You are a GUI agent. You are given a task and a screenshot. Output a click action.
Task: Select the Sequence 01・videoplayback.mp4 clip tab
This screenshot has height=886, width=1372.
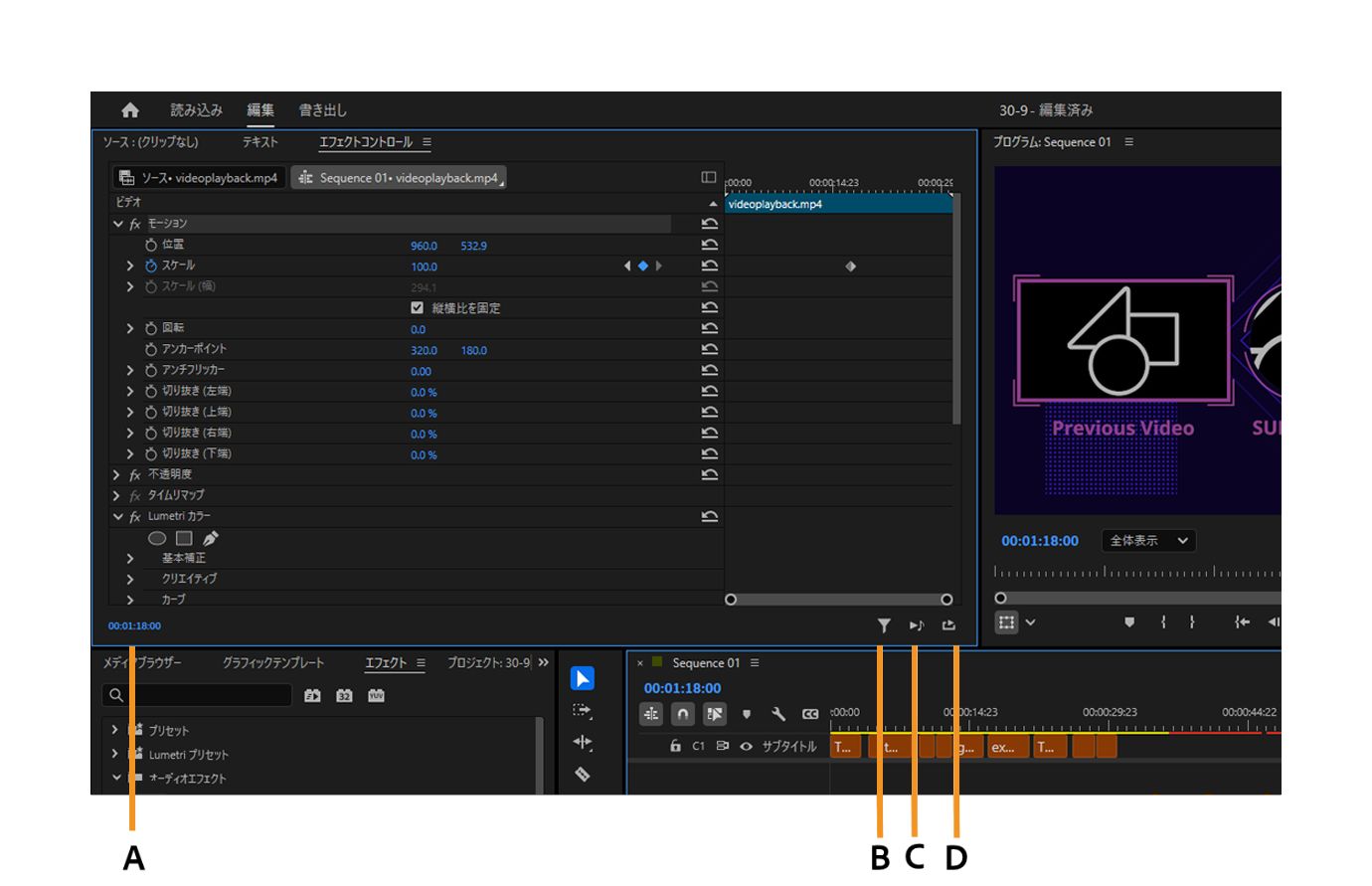(x=399, y=178)
